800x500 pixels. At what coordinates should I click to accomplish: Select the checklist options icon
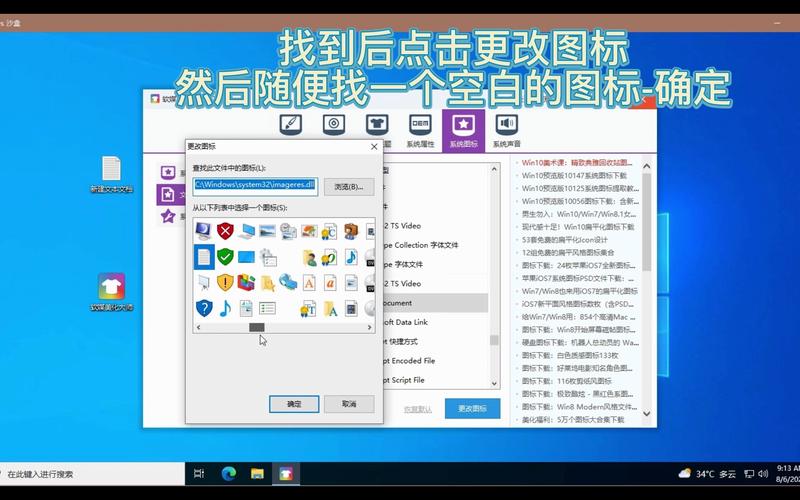tap(267, 308)
